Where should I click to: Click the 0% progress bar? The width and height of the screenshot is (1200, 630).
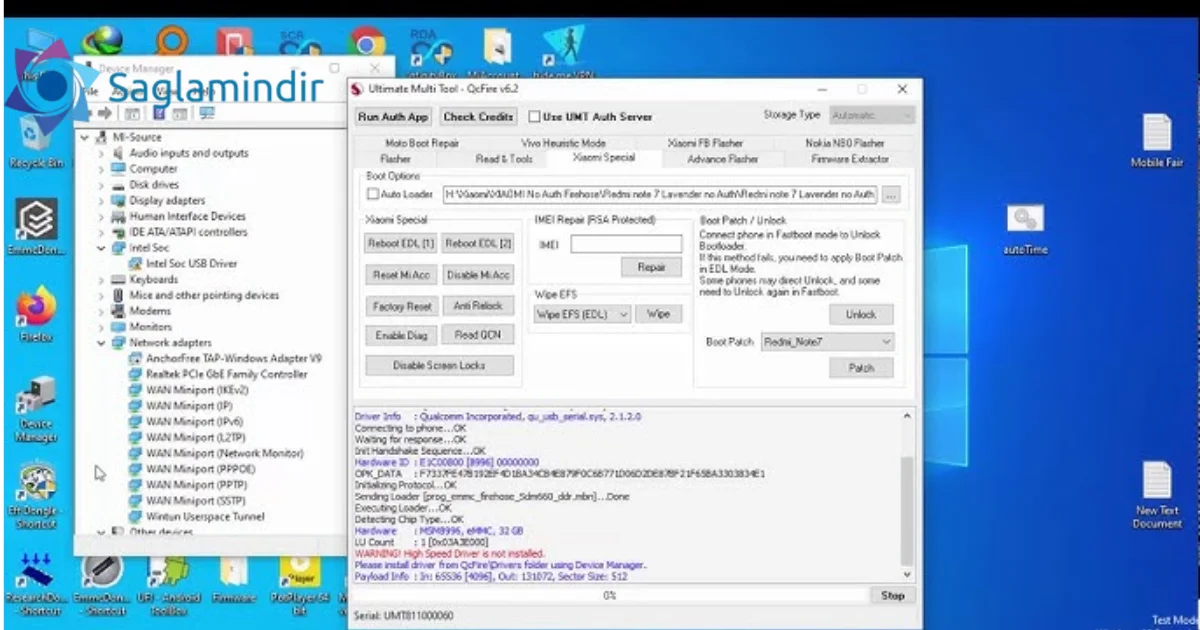coord(610,595)
